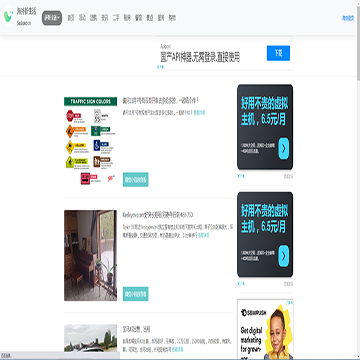Screen dimensions: 360x360
Task: Open the title of the houses-and-sky listing
Action: click(136, 329)
